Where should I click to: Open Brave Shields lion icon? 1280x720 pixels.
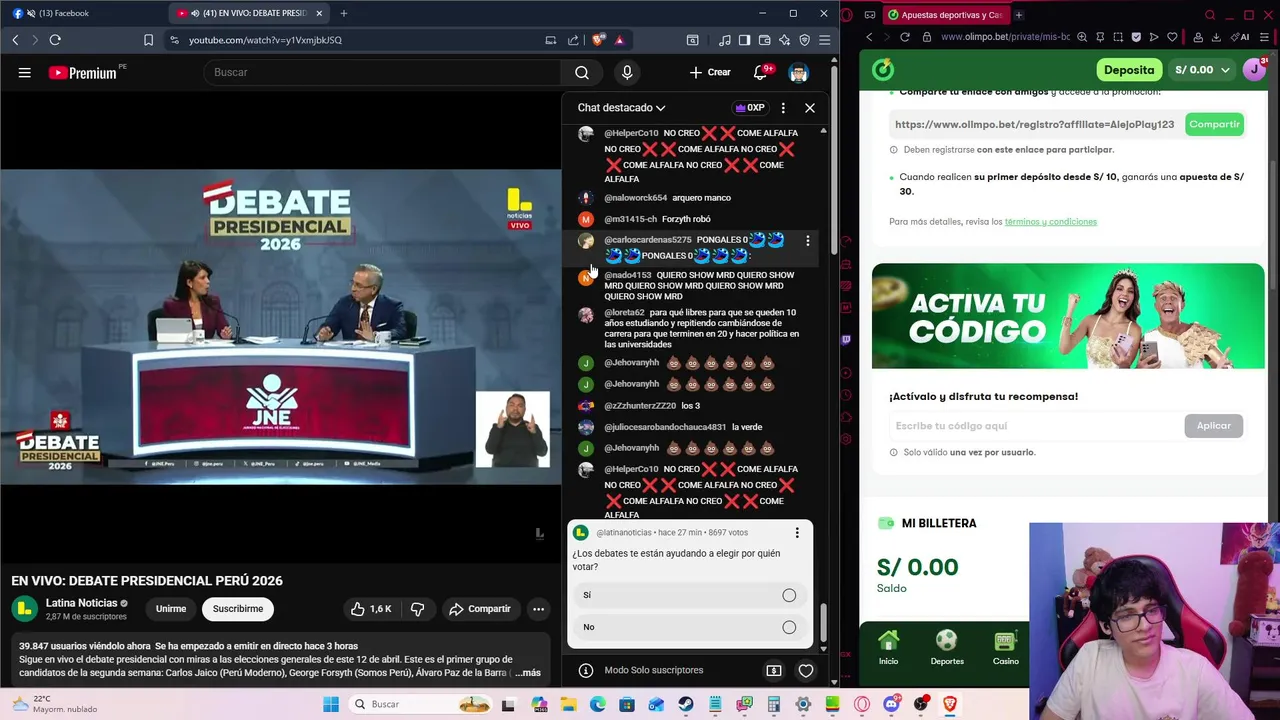599,40
